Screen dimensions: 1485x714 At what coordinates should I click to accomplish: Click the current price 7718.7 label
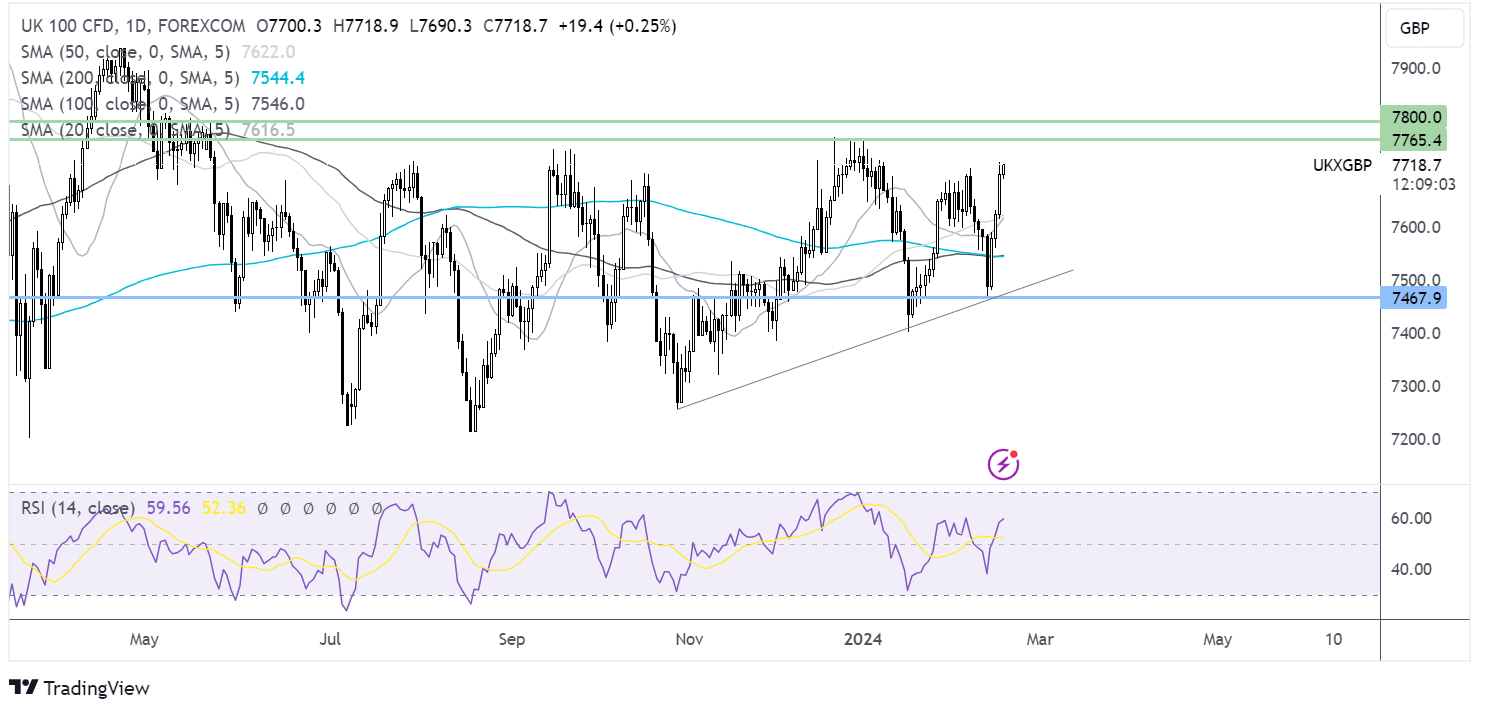pyautogui.click(x=1416, y=165)
